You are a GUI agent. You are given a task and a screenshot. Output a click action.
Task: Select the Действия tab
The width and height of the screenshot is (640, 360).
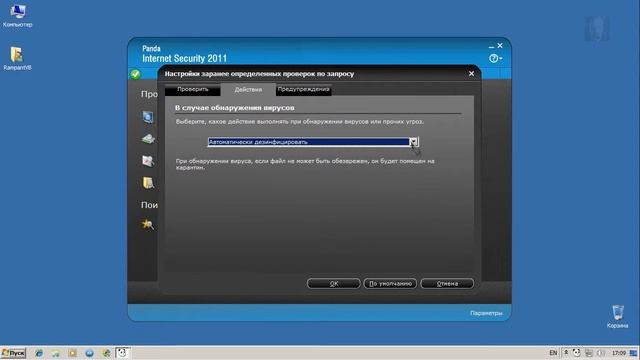248,89
